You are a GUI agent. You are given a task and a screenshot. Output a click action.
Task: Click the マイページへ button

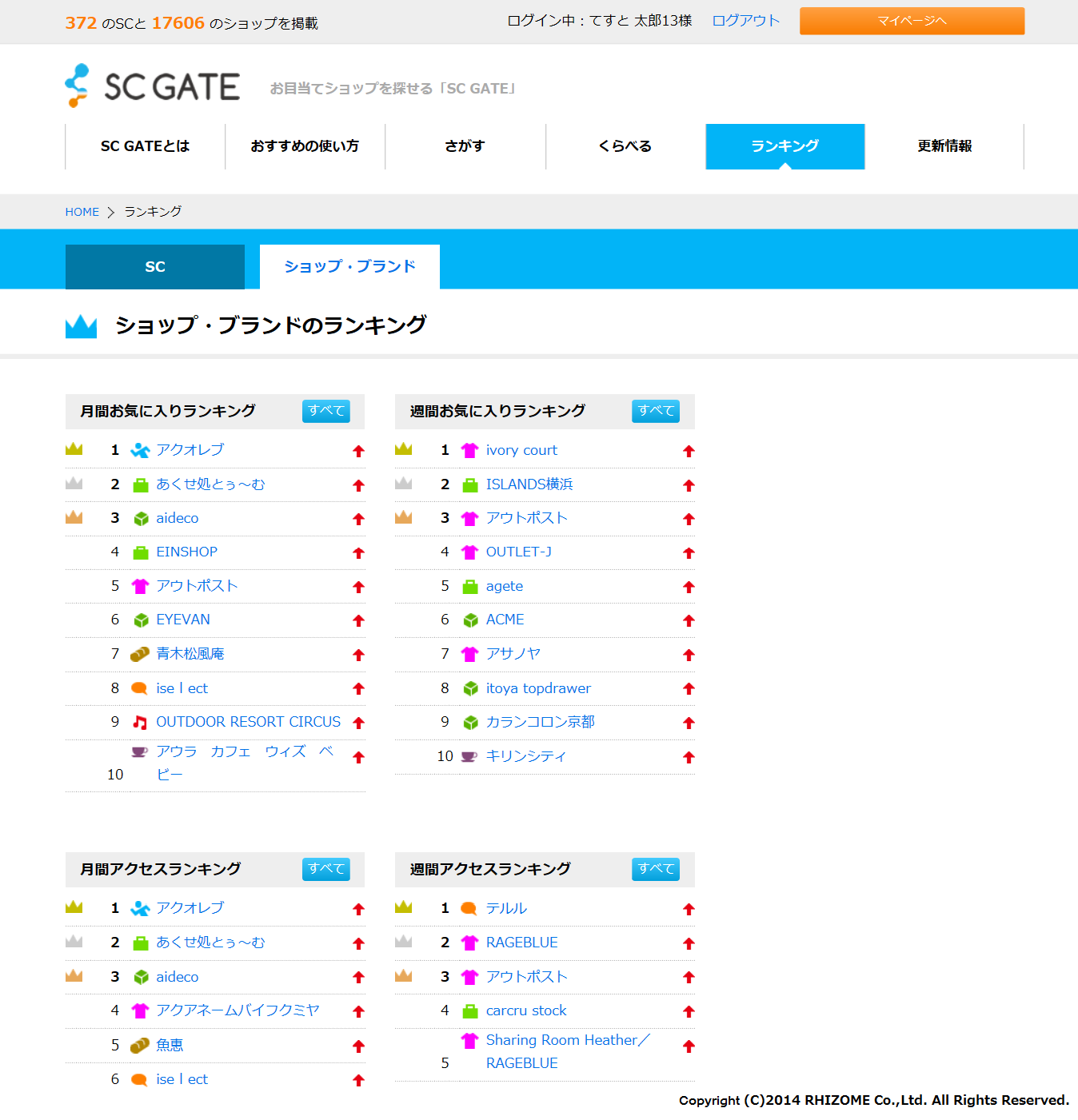tap(912, 21)
